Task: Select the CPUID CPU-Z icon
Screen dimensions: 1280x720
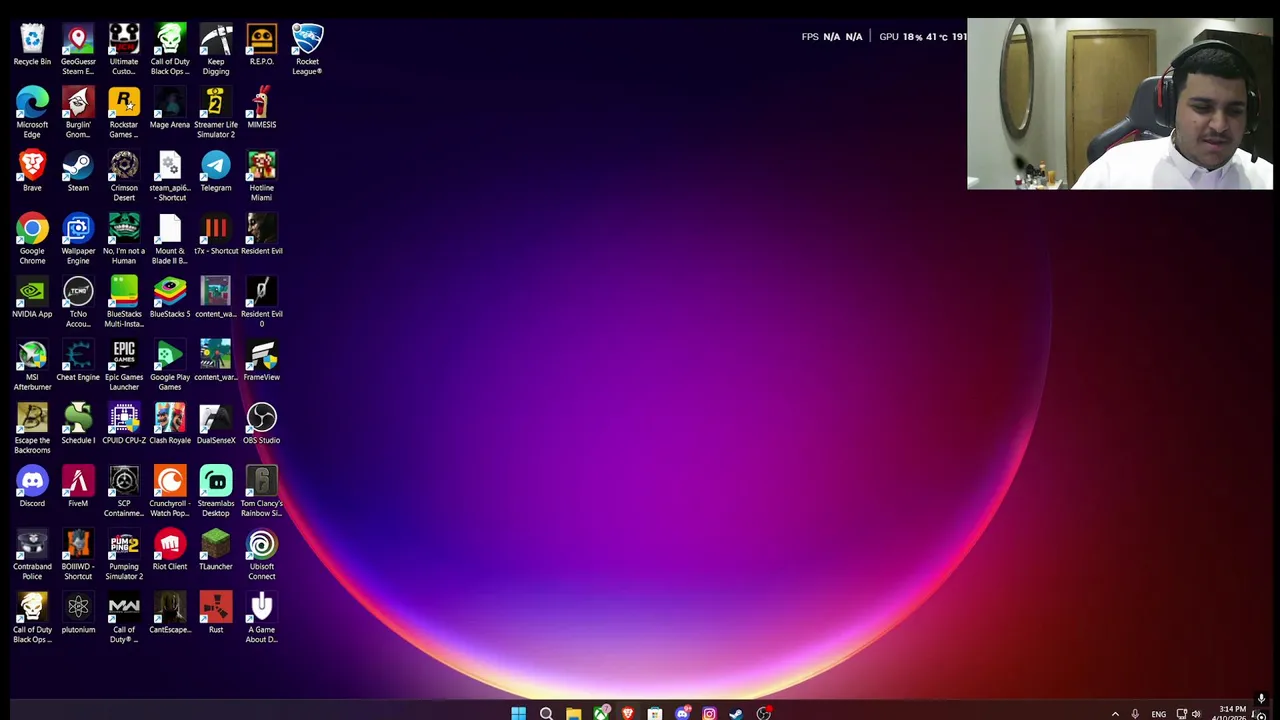Action: 124,424
